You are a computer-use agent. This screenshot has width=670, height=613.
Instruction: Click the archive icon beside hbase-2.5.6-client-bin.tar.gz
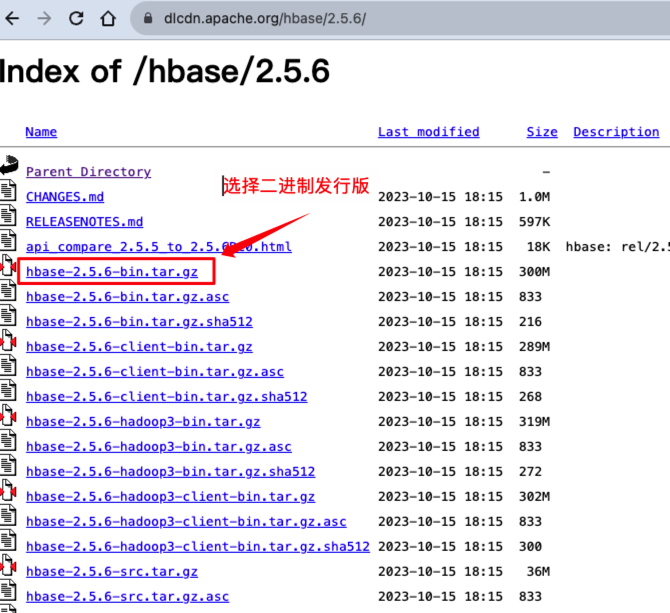tap(8, 340)
